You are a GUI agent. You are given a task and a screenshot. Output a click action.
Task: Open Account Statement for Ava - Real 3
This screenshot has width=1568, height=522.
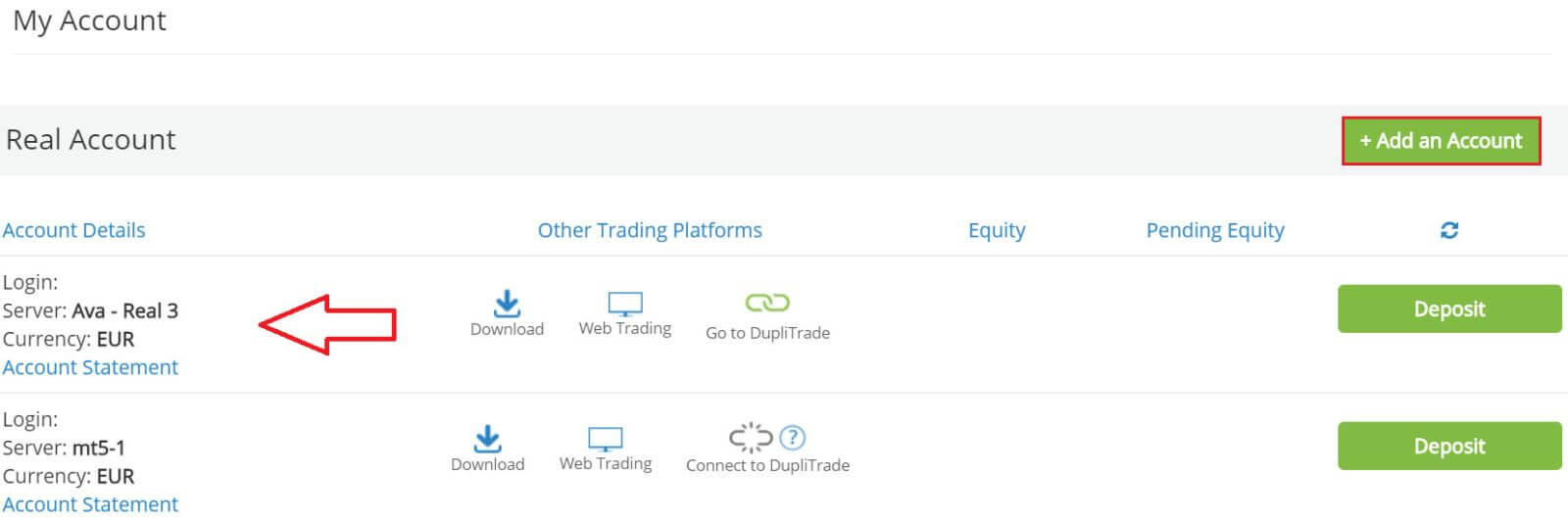tap(90, 367)
